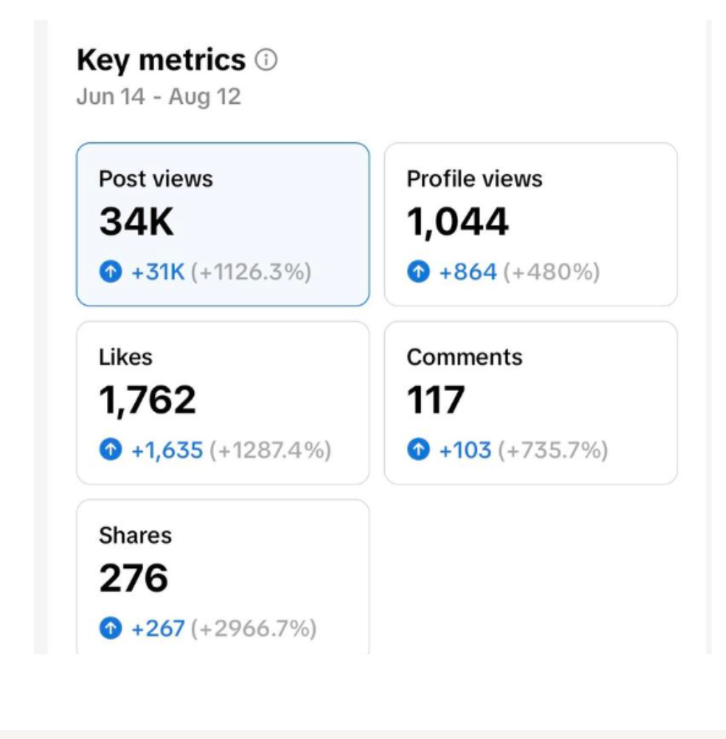Open the Likes metric card
Screen dimensions: 726x739
coord(223,403)
